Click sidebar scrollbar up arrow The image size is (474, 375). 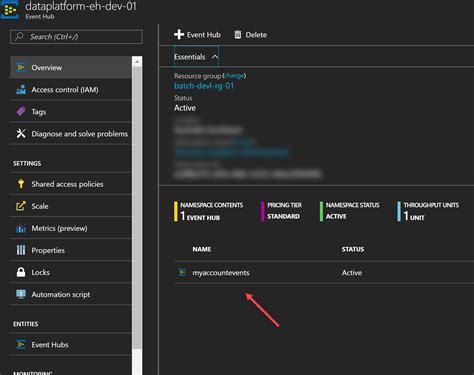[x=137, y=61]
